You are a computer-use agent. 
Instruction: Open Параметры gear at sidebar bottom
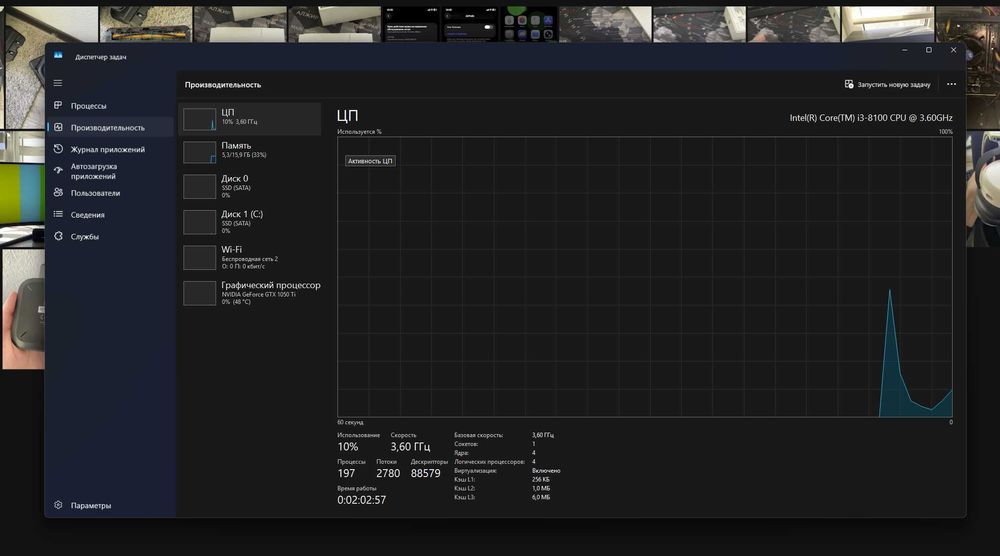click(59, 505)
